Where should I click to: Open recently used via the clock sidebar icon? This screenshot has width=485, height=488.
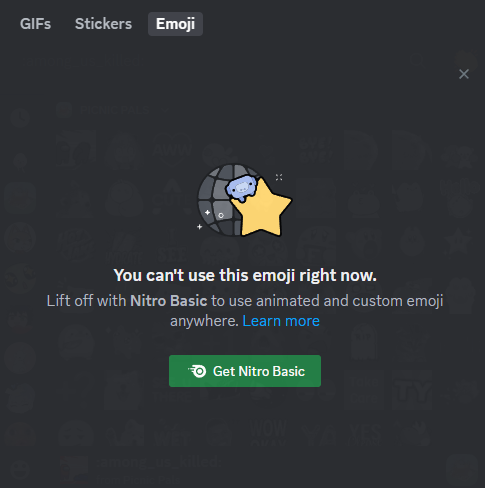20,117
